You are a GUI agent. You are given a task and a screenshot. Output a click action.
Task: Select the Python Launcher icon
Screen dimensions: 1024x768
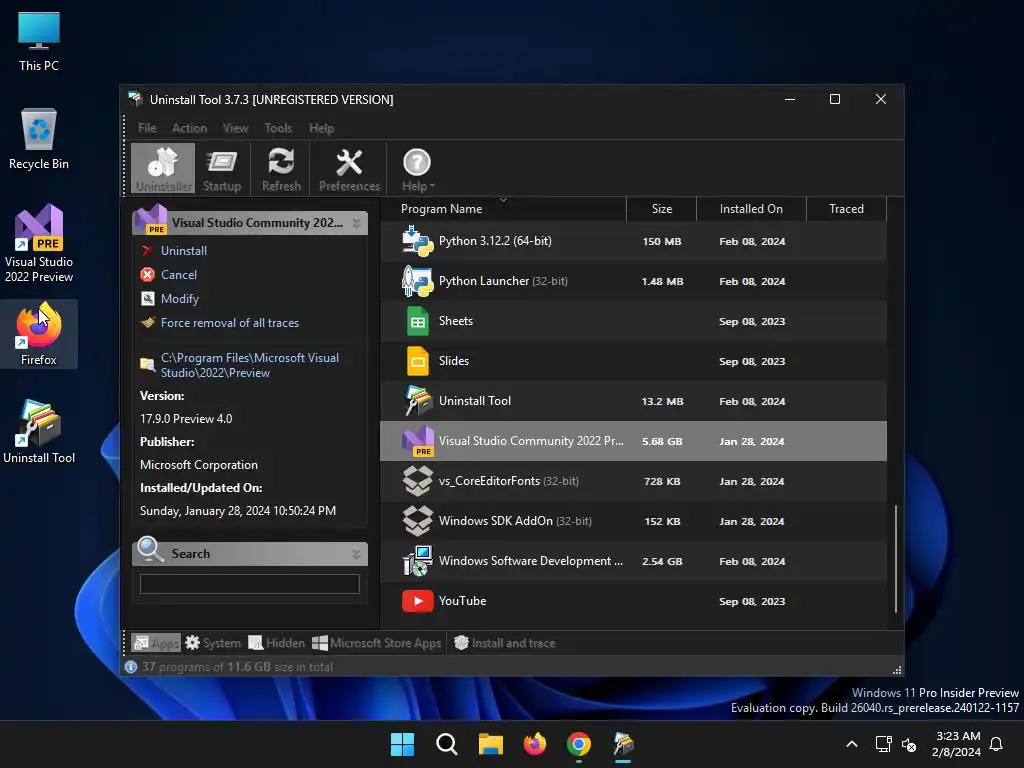coord(417,281)
